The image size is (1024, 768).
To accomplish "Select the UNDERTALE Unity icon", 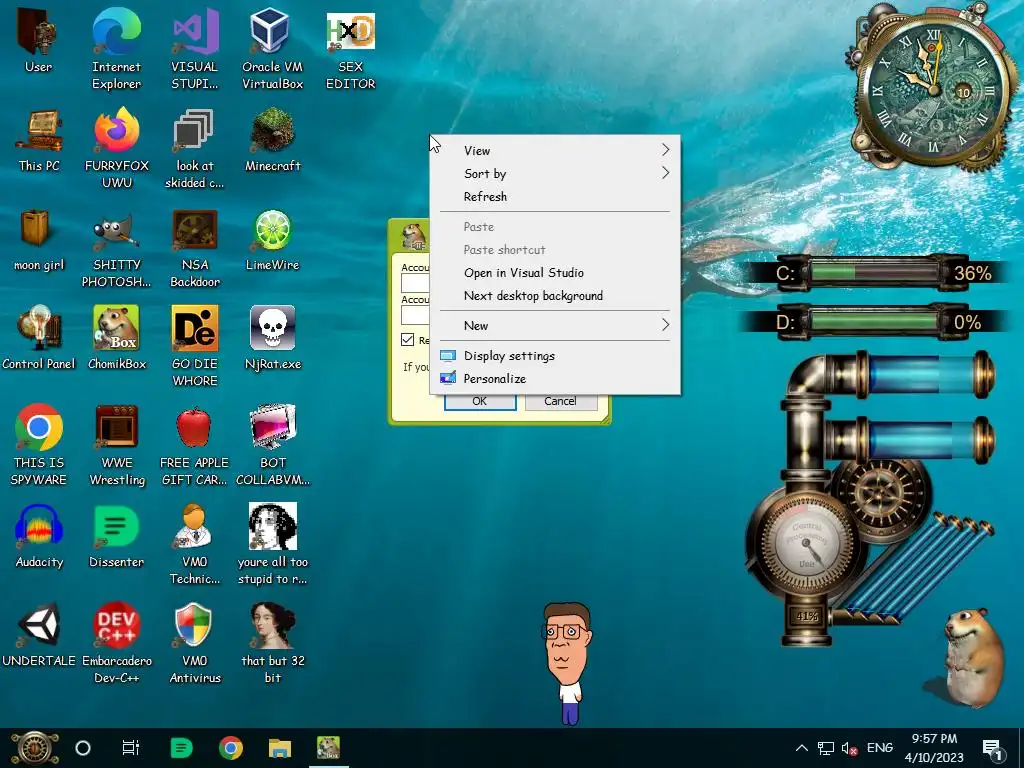I will (39, 635).
